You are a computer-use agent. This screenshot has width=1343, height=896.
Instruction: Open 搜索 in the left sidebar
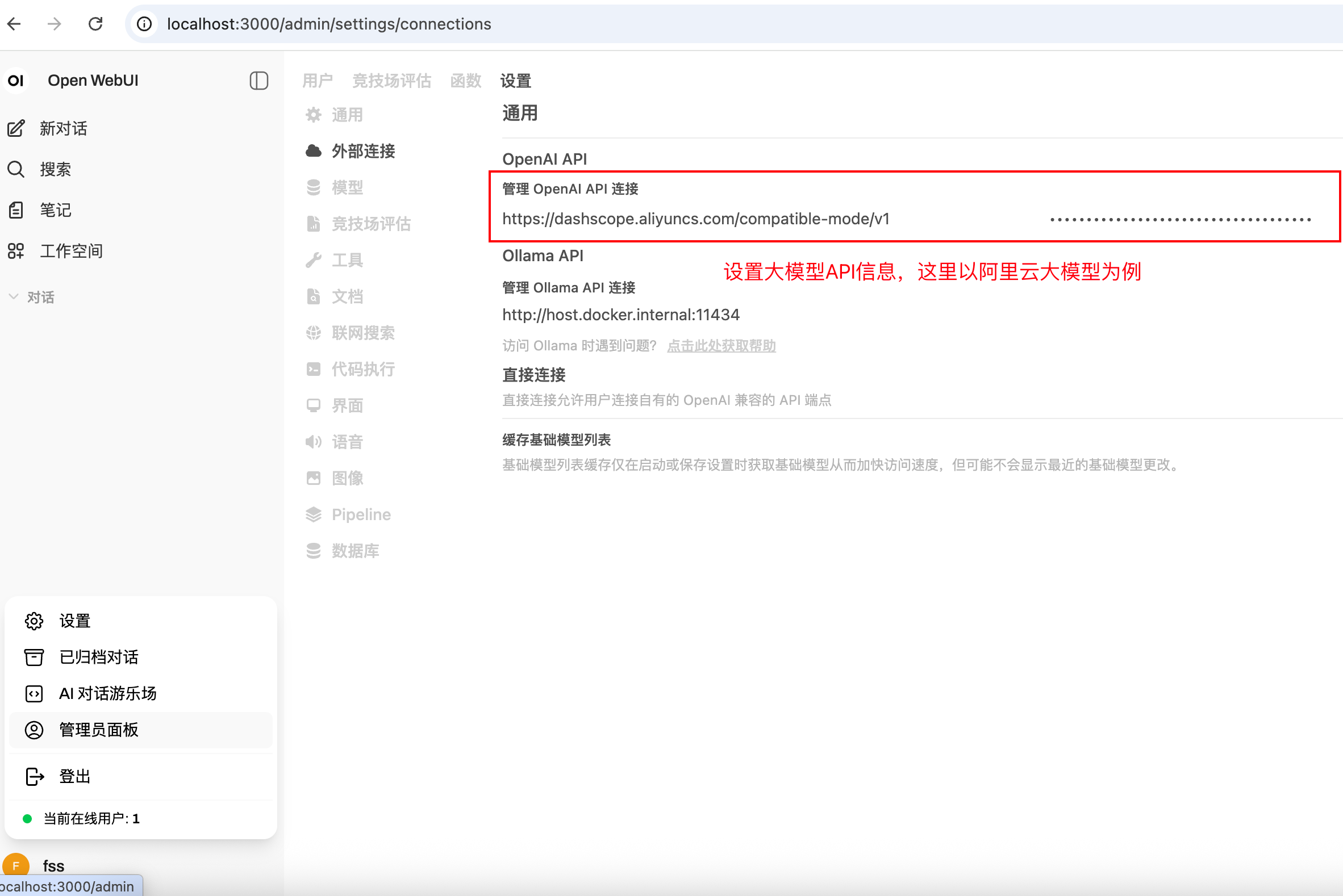[56, 169]
